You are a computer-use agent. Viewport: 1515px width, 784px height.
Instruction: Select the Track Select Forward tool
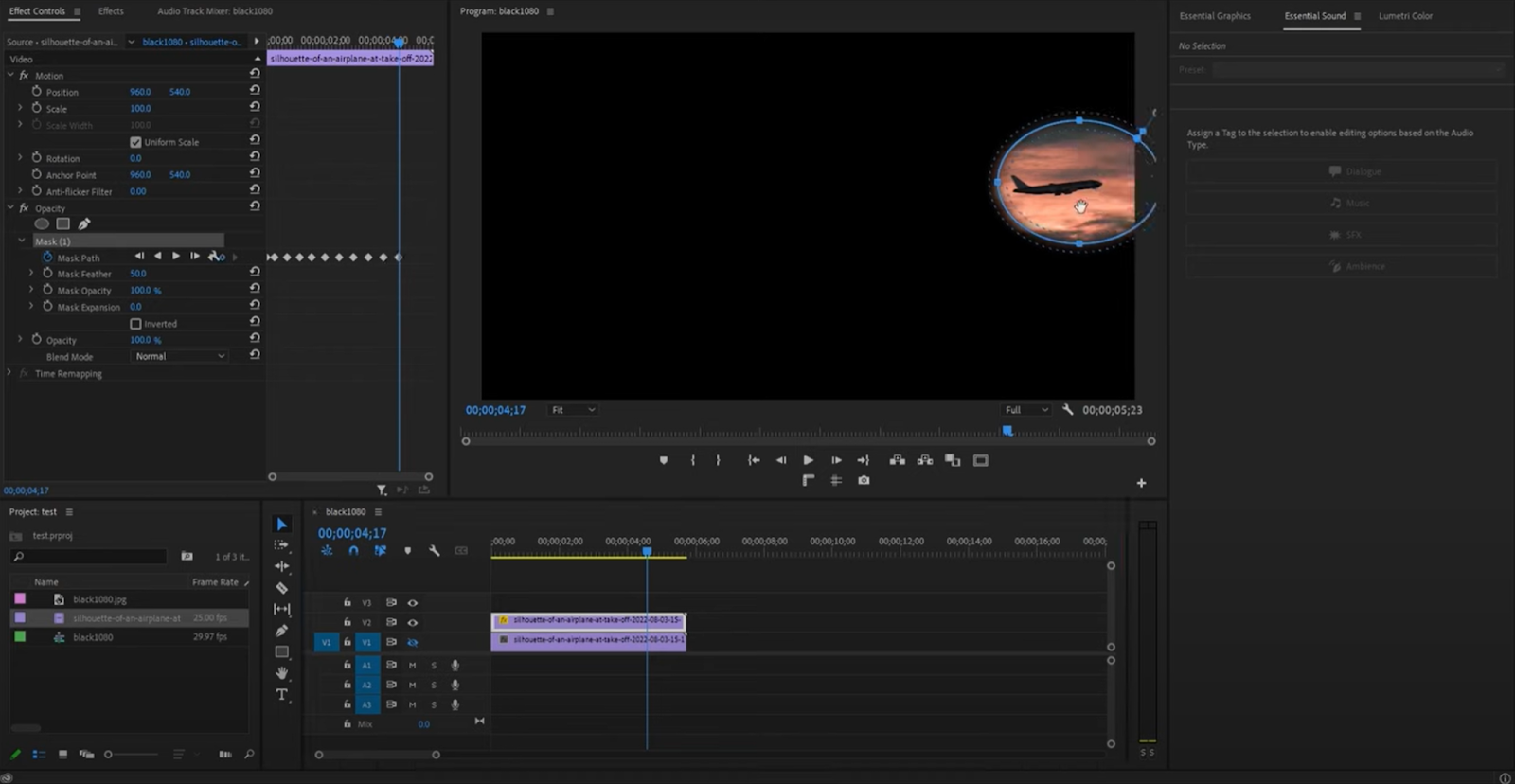281,545
